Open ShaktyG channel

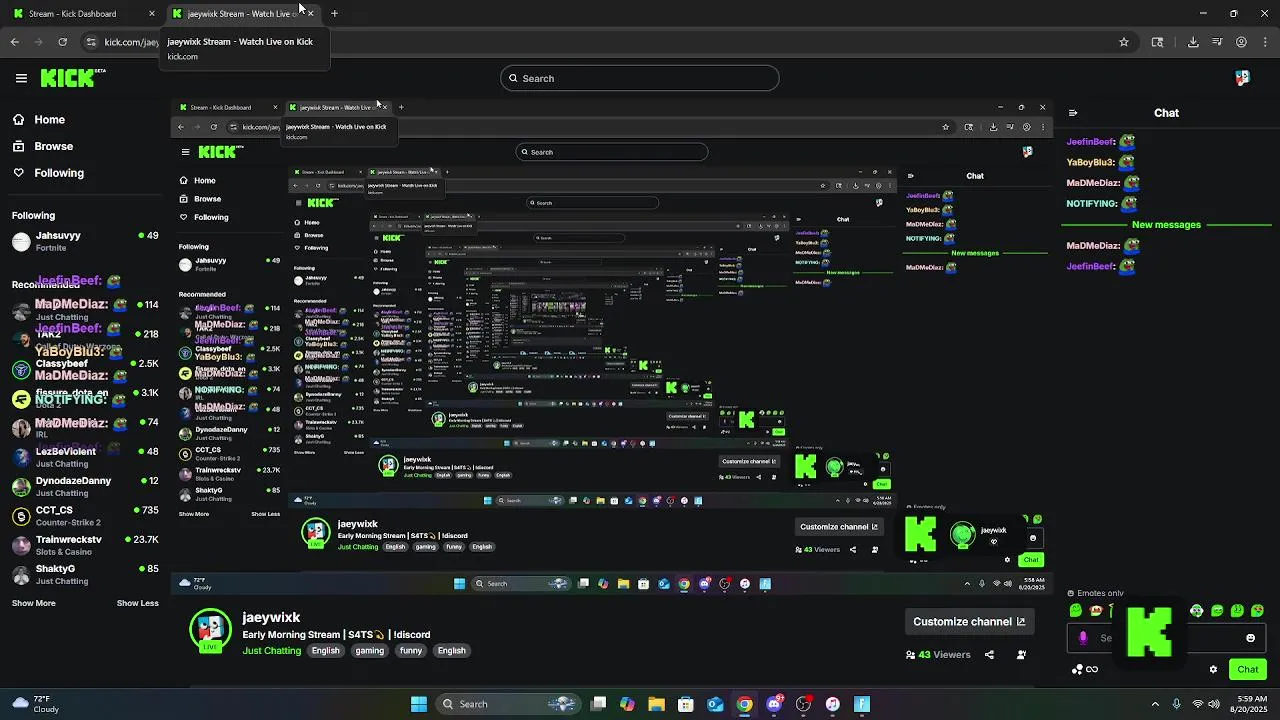[x=85, y=574]
